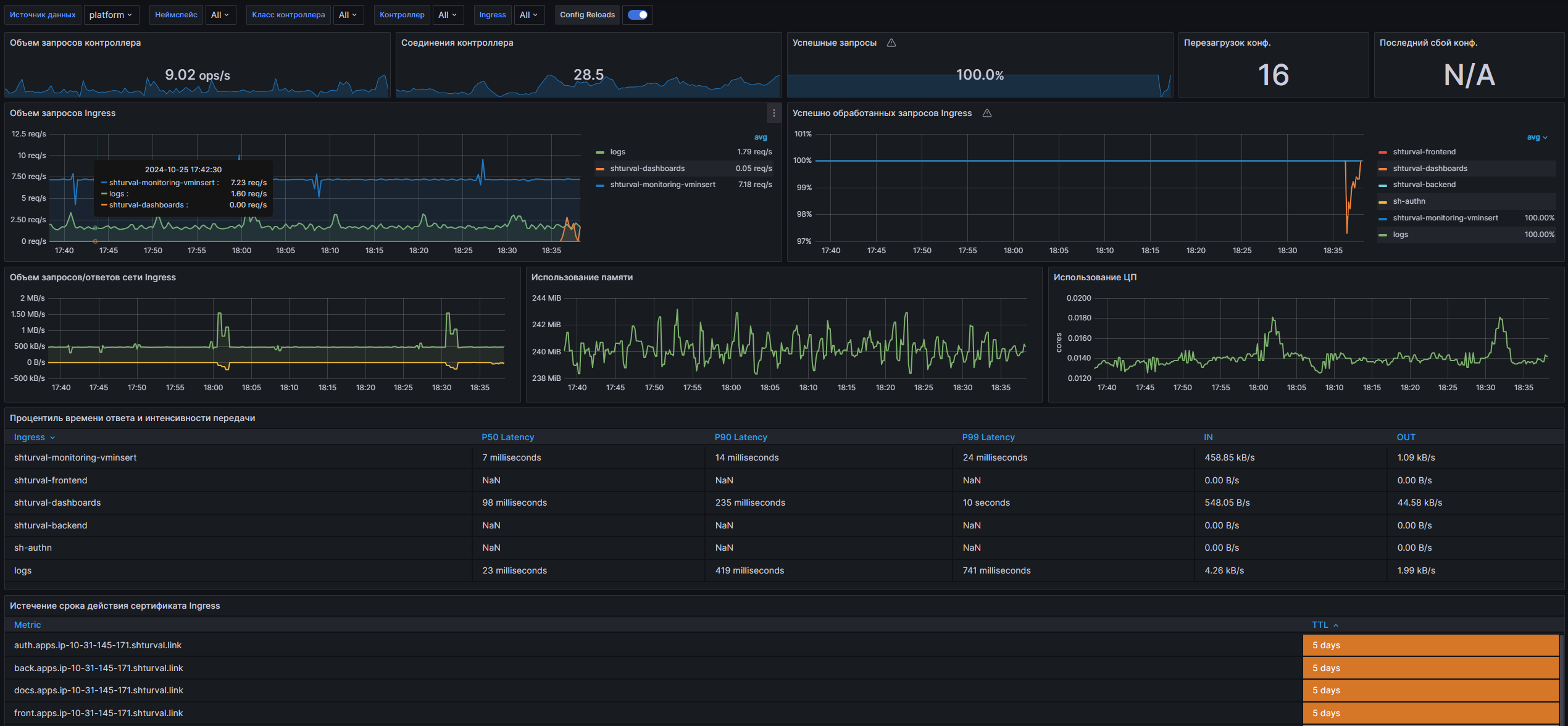The image size is (1568, 726).
Task: Expand the Контроллер All dropdown
Action: click(x=447, y=15)
